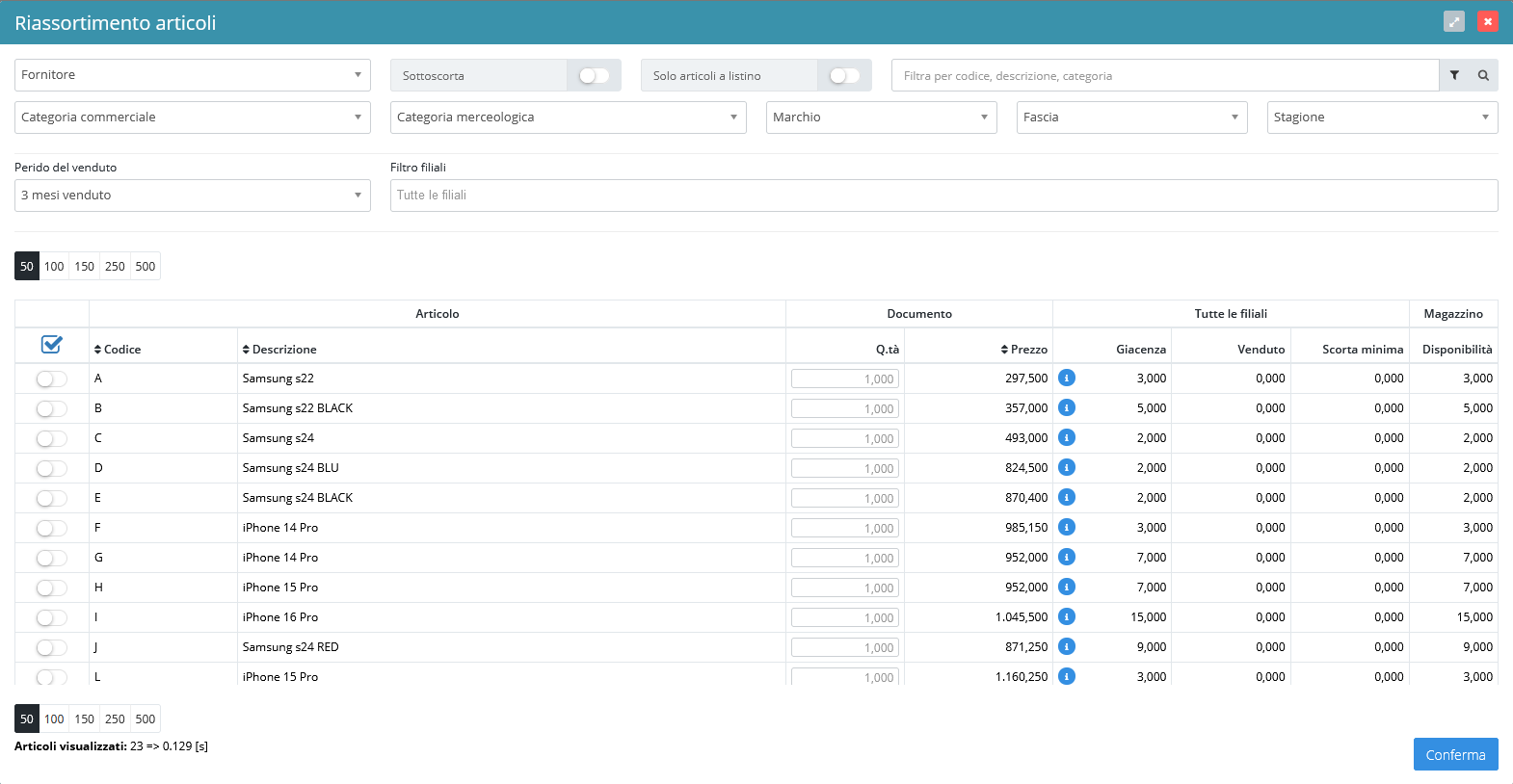Click quantity field for Samsung s22

coord(845,379)
